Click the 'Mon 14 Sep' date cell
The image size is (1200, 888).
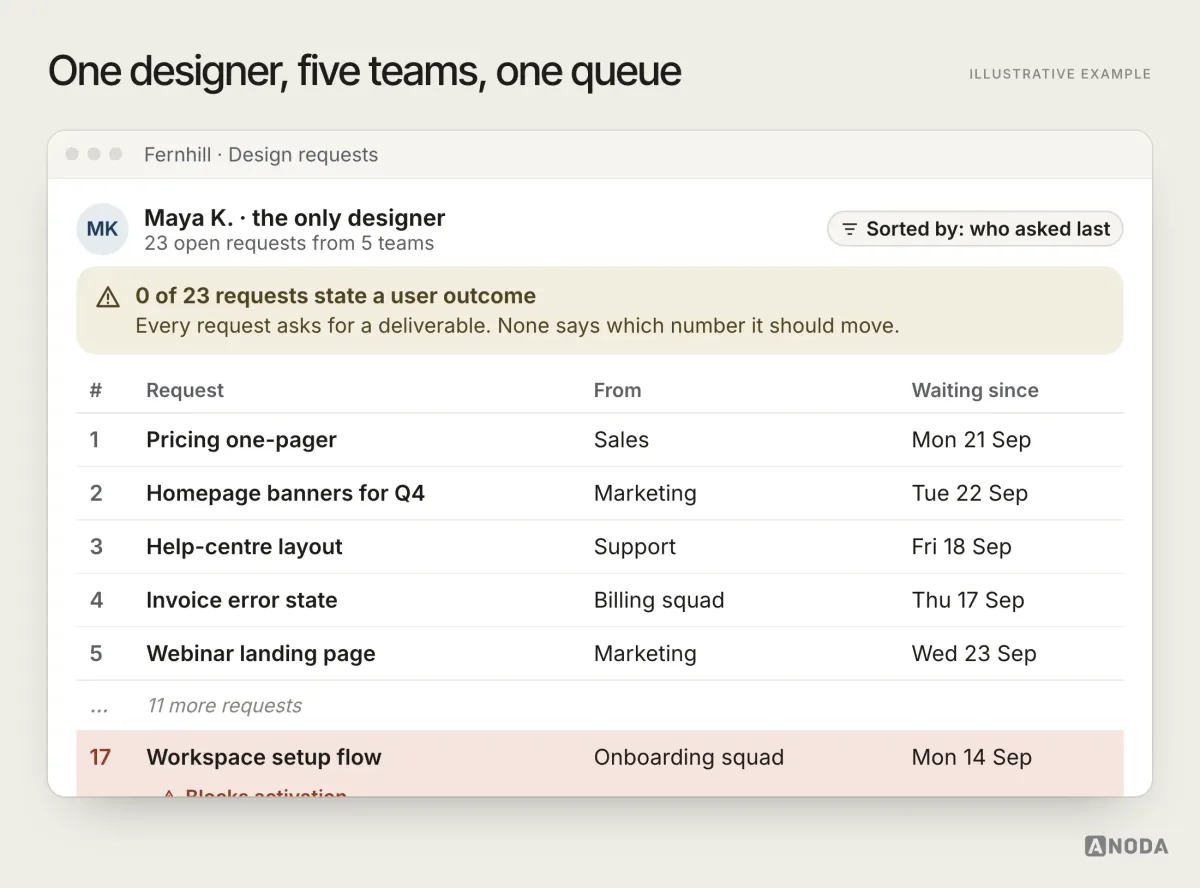[971, 757]
